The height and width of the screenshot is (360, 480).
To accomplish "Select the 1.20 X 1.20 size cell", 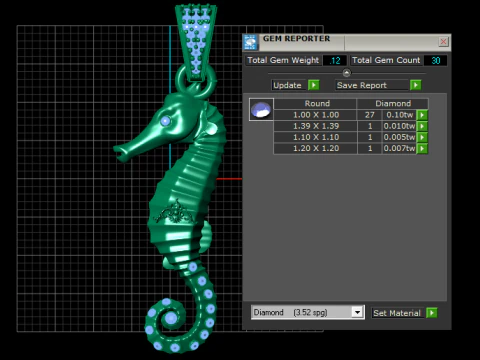I will (x=315, y=148).
